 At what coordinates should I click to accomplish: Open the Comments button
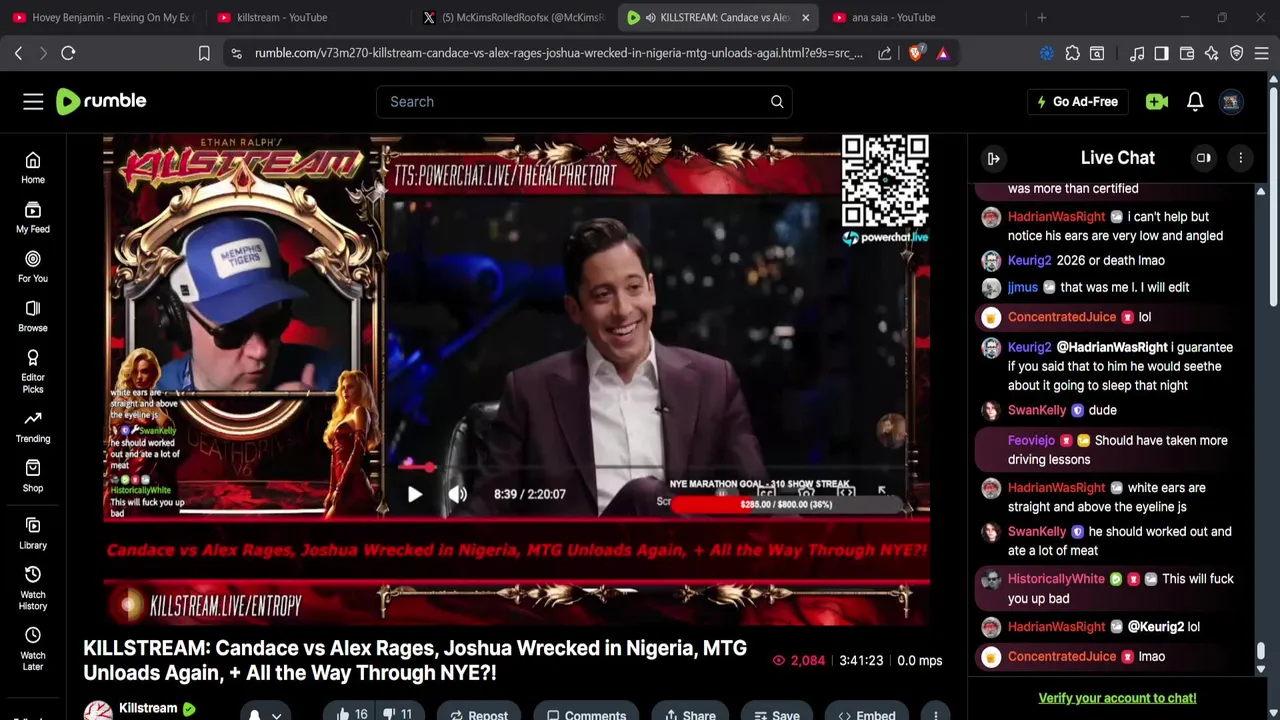point(586,714)
